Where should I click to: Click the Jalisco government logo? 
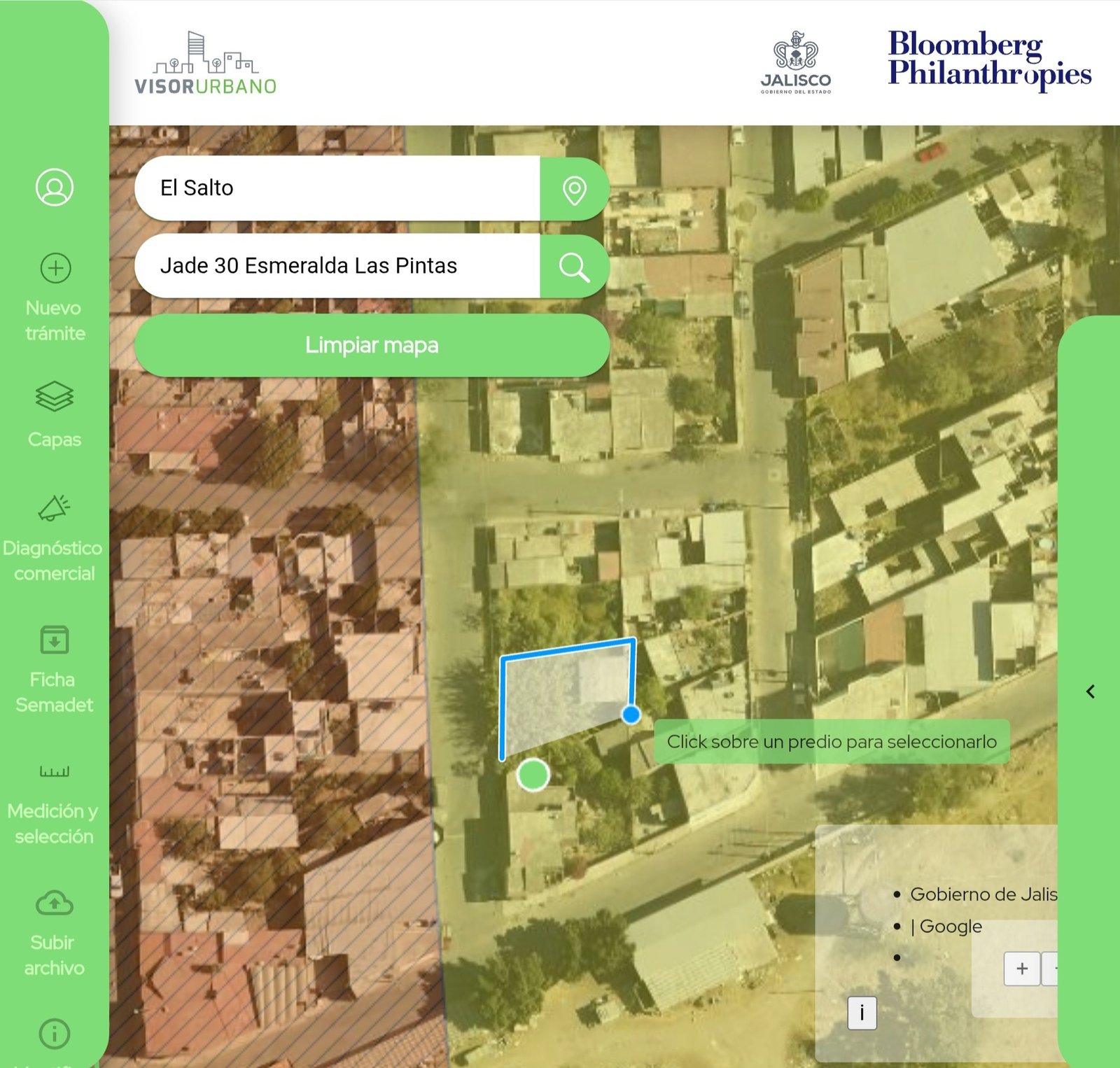[x=796, y=63]
